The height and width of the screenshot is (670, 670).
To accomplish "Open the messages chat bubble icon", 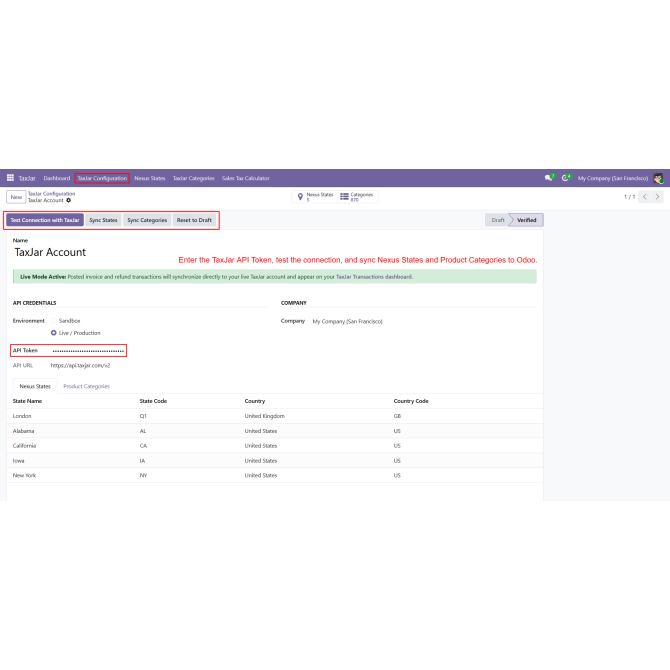I will tap(549, 178).
